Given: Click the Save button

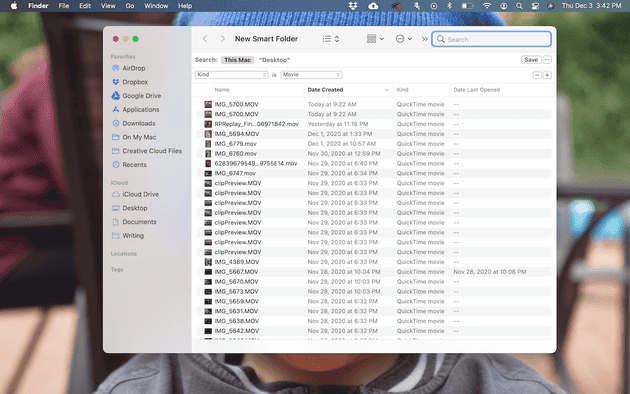Looking at the screenshot, I should (x=531, y=60).
